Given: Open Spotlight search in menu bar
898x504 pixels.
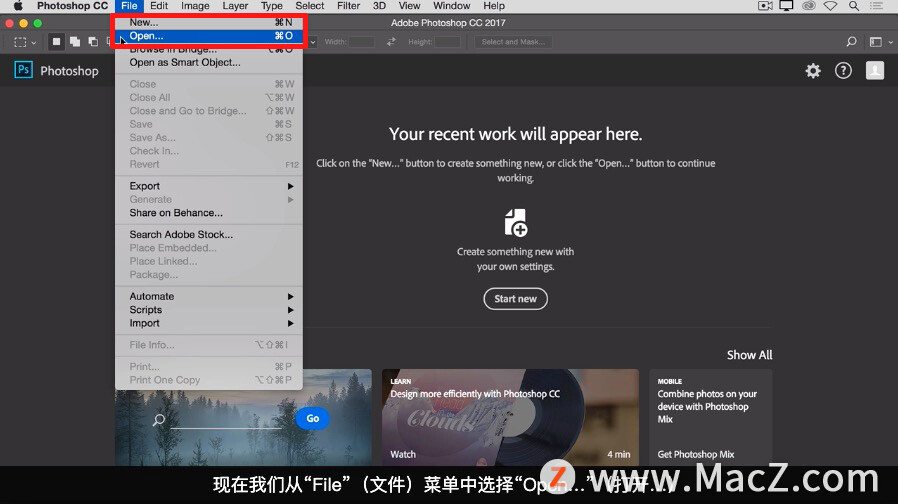Looking at the screenshot, I should pos(853,6).
